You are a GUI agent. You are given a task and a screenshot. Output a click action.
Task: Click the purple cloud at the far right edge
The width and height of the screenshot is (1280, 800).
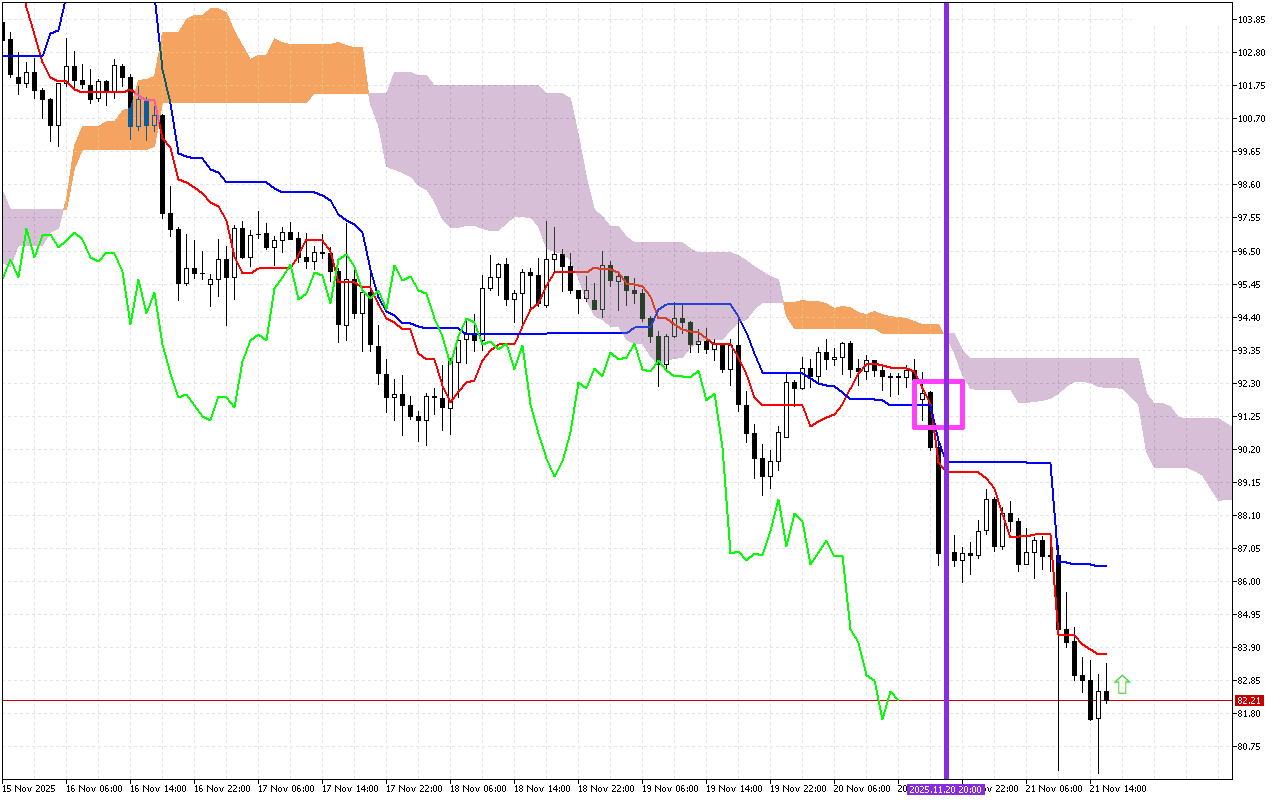(x=1200, y=440)
